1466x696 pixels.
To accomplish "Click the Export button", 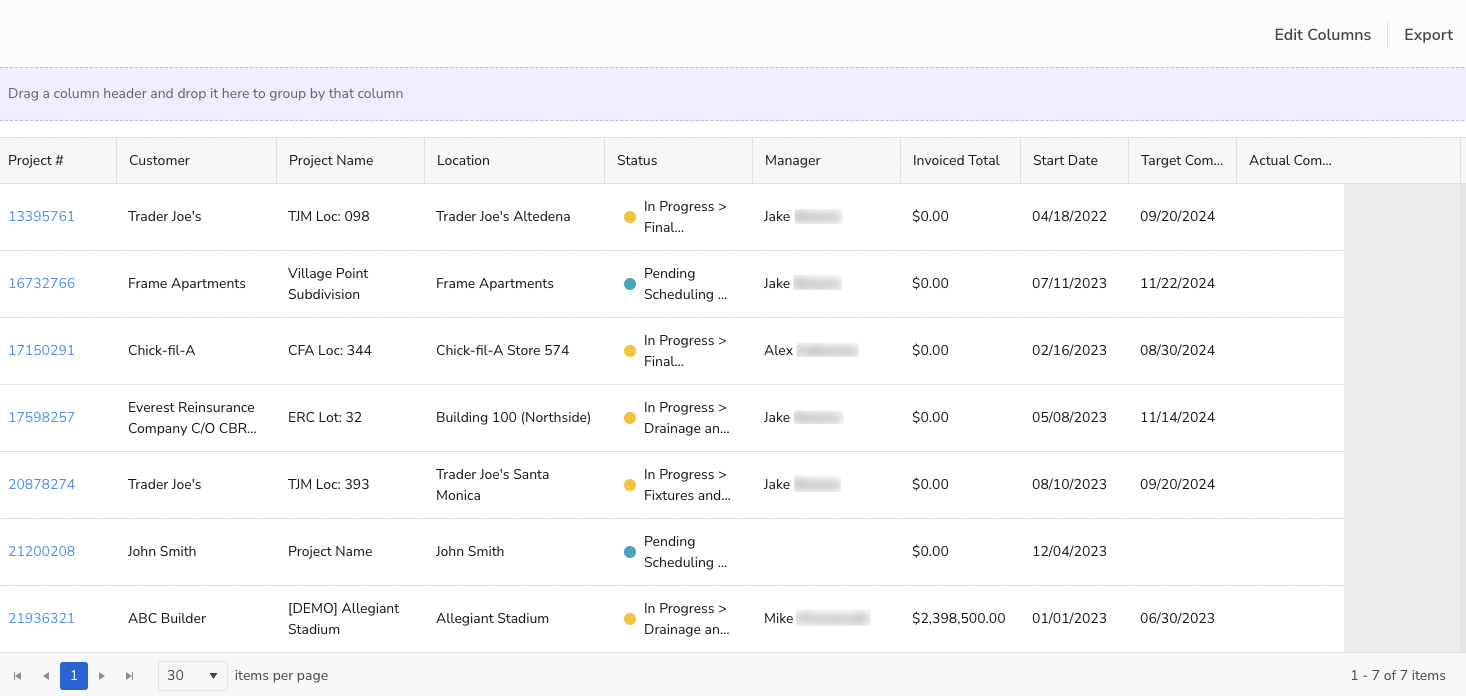I will pos(1428,34).
